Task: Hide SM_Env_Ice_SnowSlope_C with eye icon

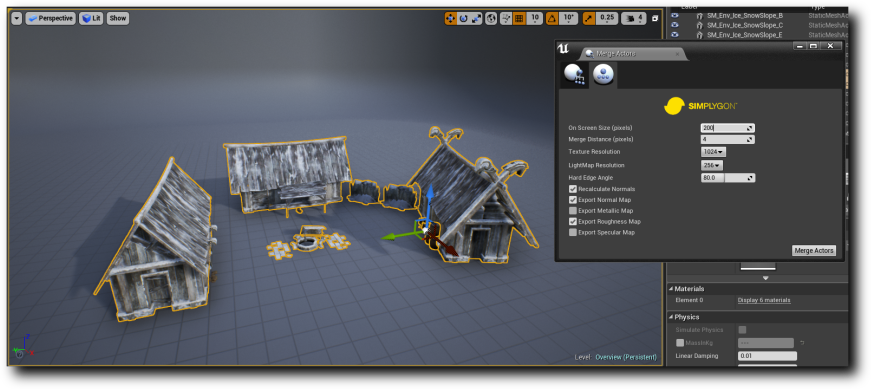Action: tap(675, 25)
